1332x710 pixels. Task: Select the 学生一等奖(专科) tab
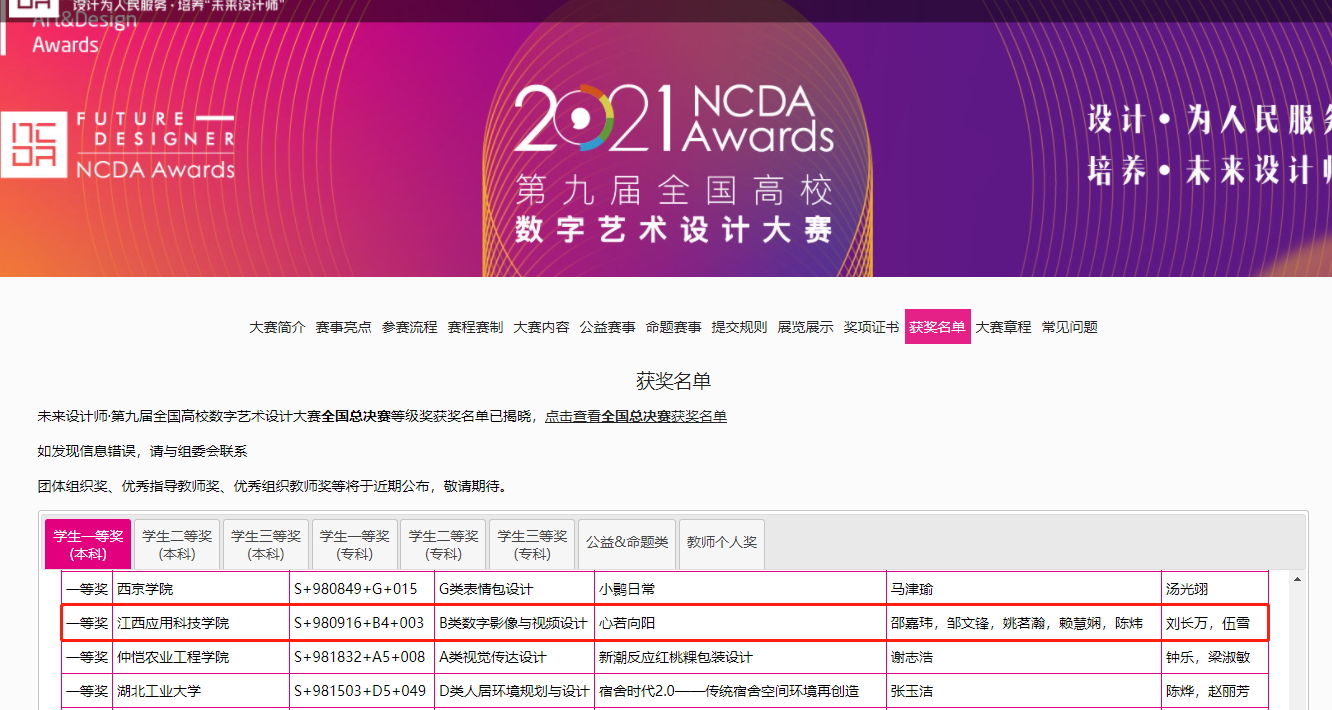[355, 544]
